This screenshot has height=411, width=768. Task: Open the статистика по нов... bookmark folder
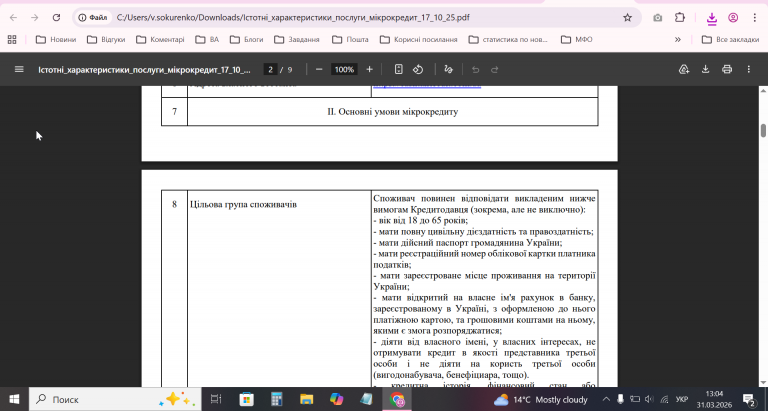pos(508,40)
